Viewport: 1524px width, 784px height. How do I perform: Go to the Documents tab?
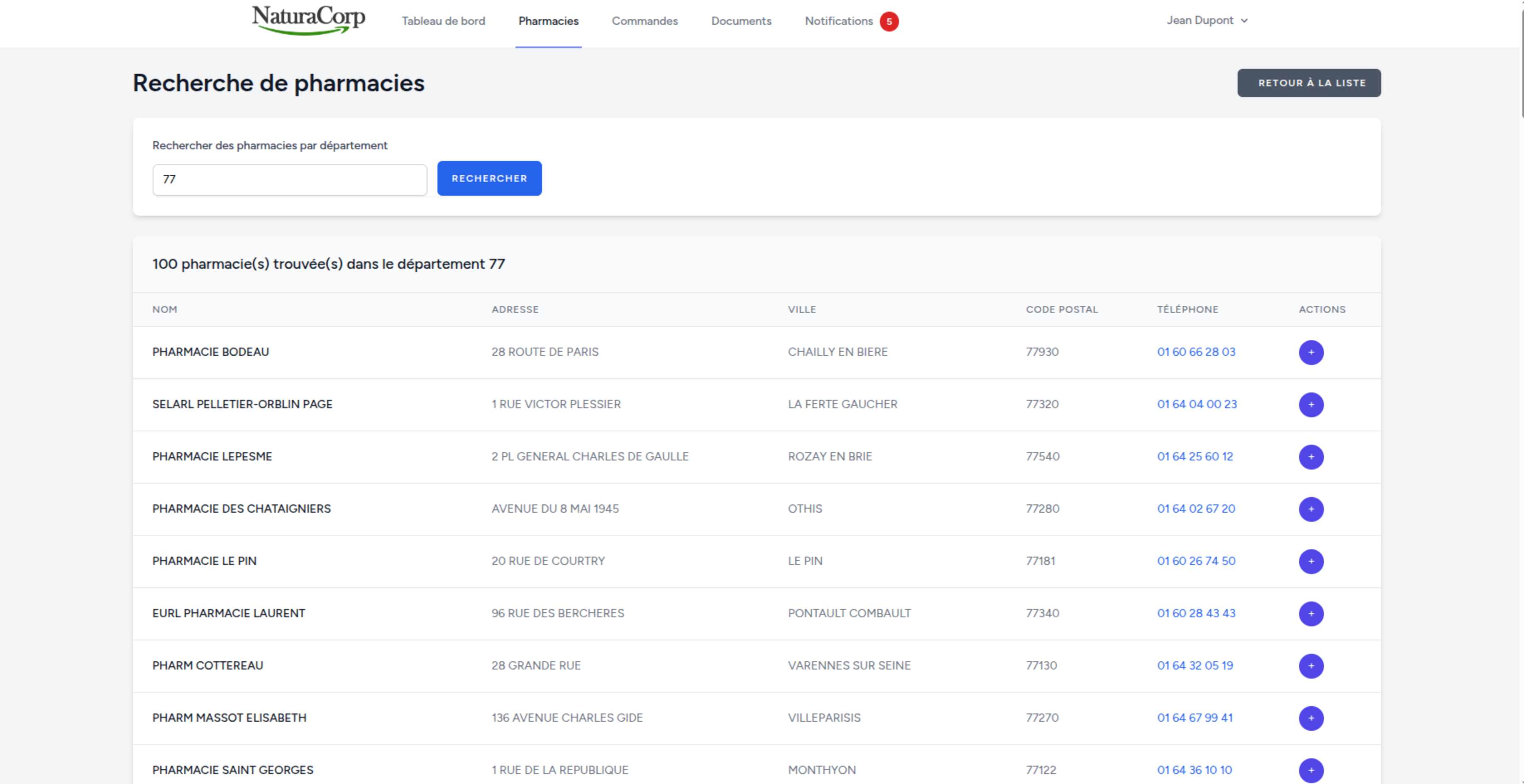741,21
